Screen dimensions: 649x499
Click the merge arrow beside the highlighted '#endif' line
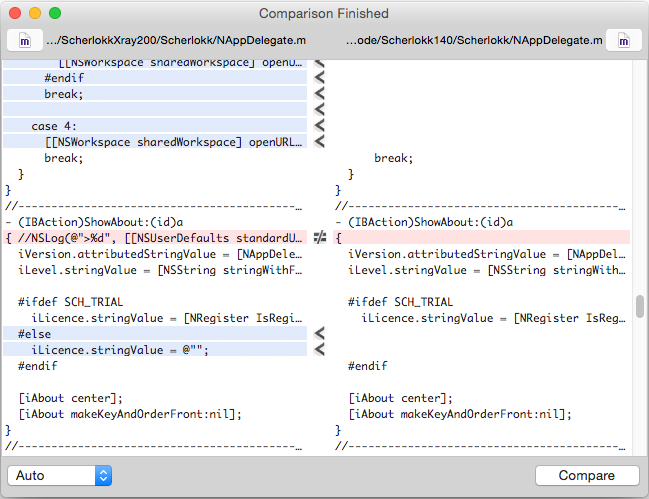[x=320, y=78]
